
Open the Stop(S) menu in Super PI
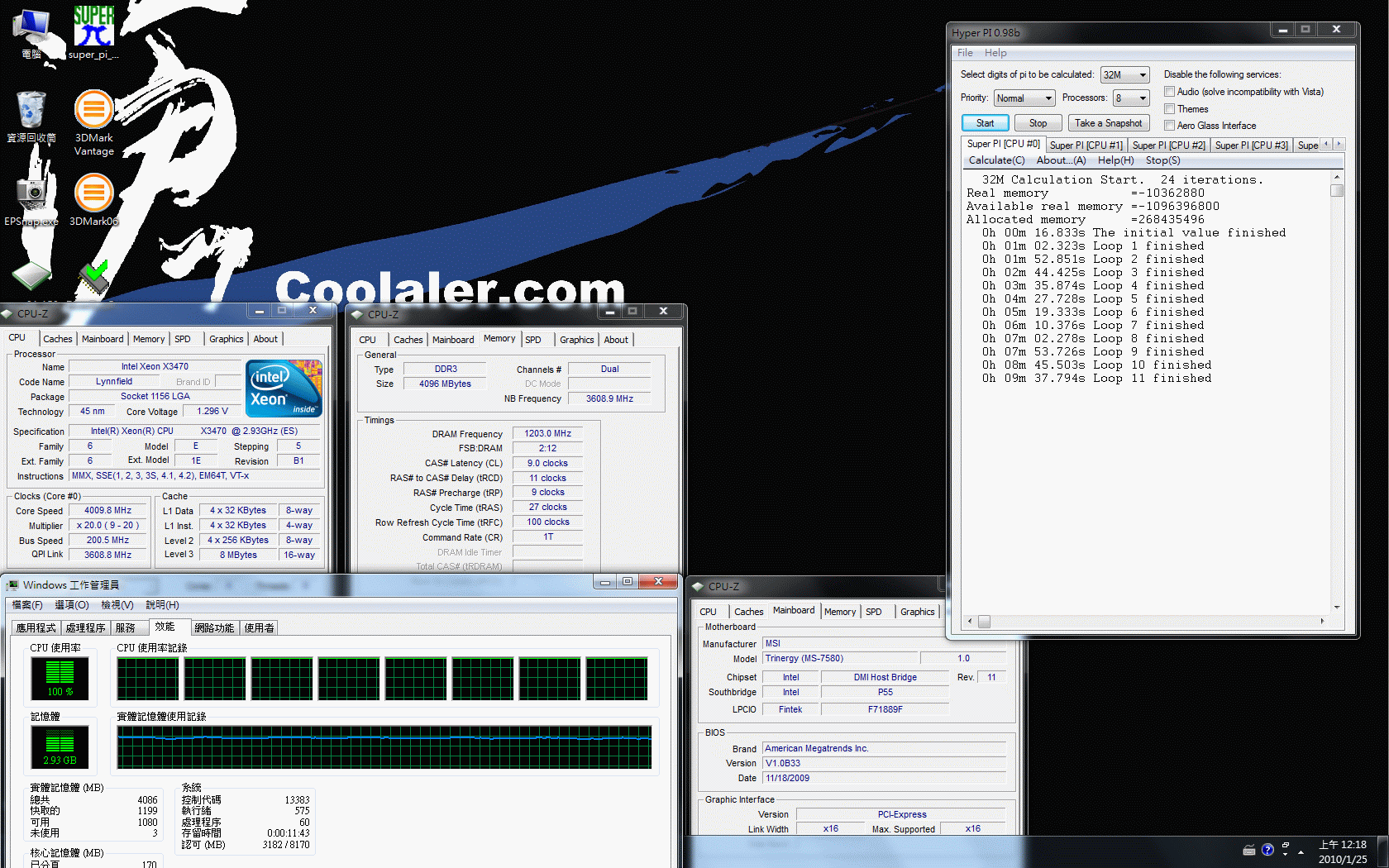tap(1162, 160)
